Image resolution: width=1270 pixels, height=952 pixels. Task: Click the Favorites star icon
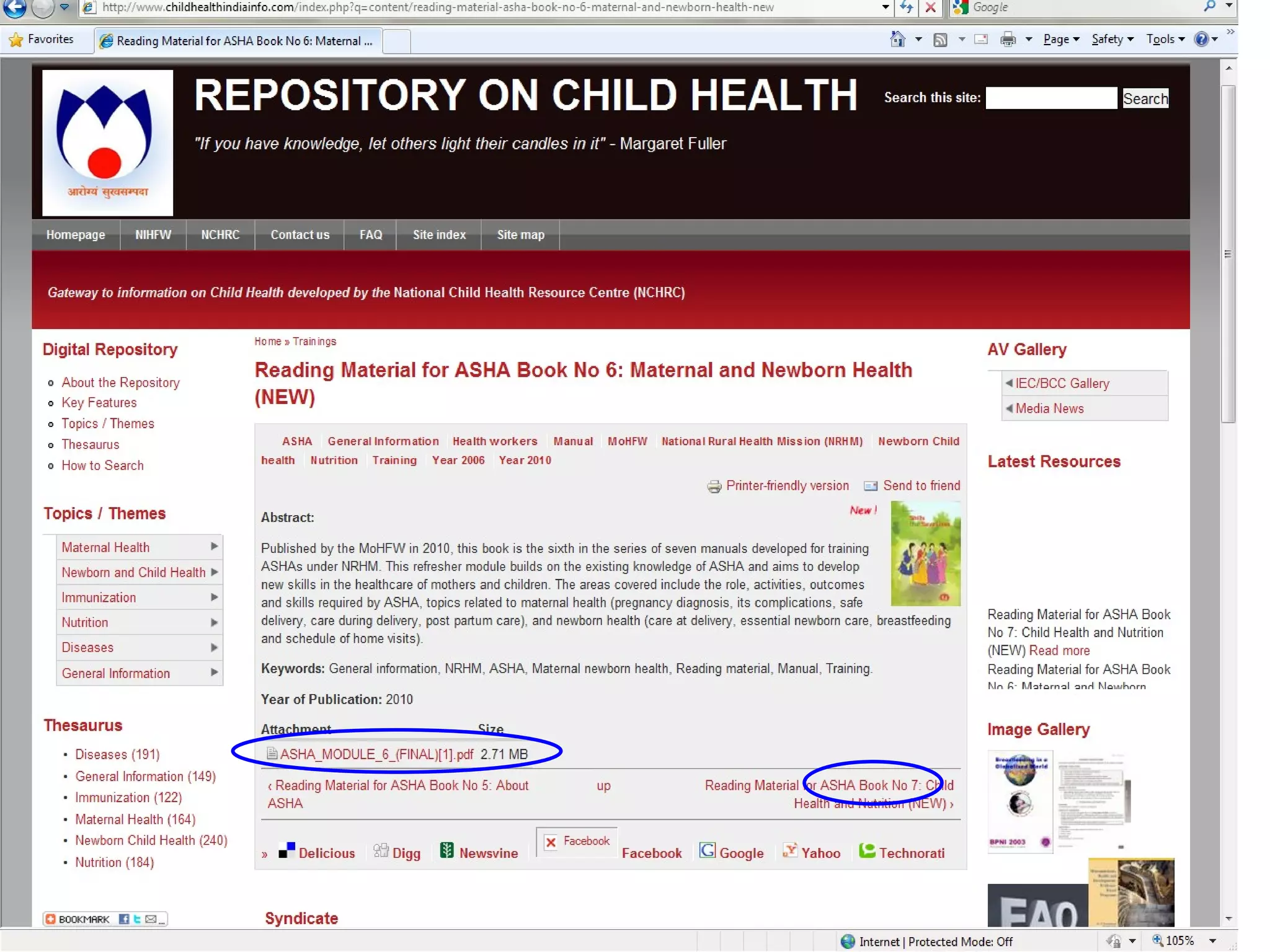16,40
